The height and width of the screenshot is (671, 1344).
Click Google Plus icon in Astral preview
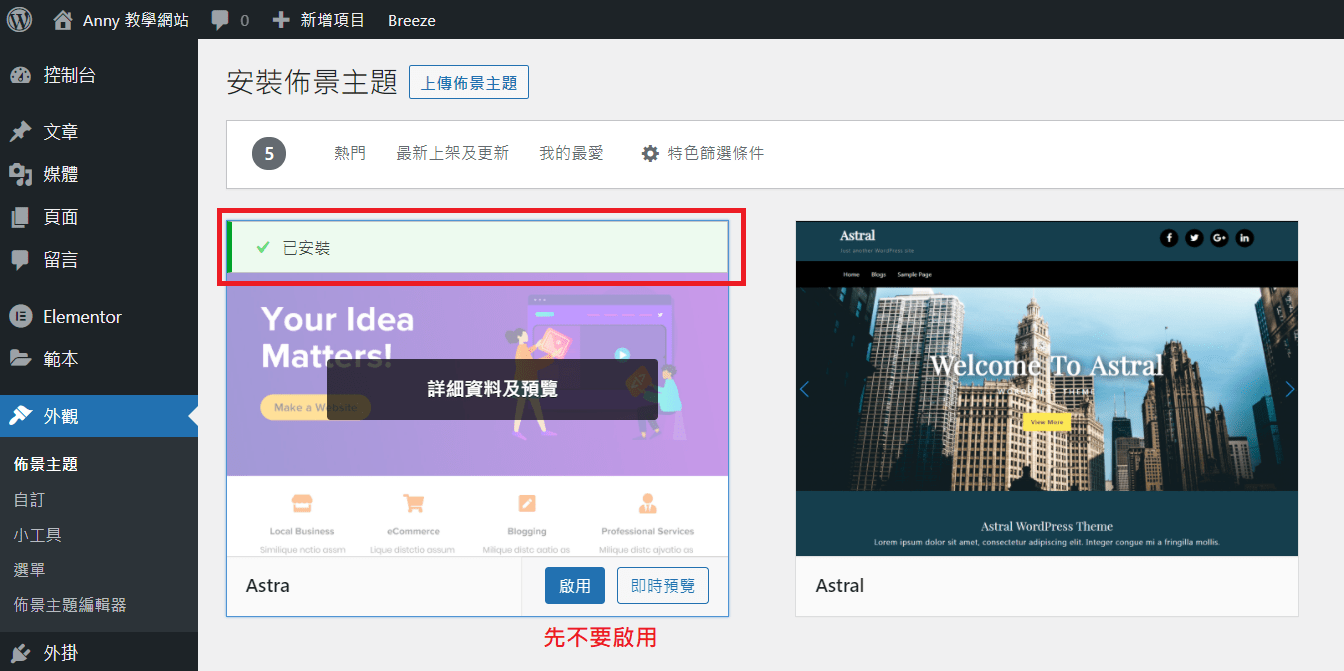coord(1219,238)
